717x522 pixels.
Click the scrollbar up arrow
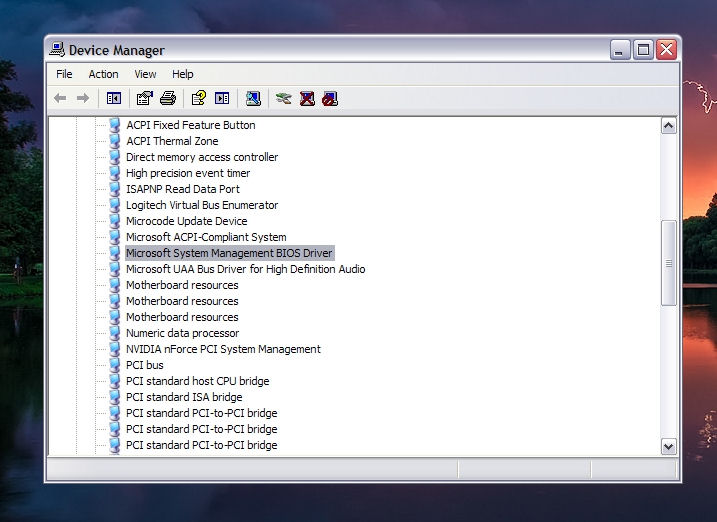click(669, 126)
